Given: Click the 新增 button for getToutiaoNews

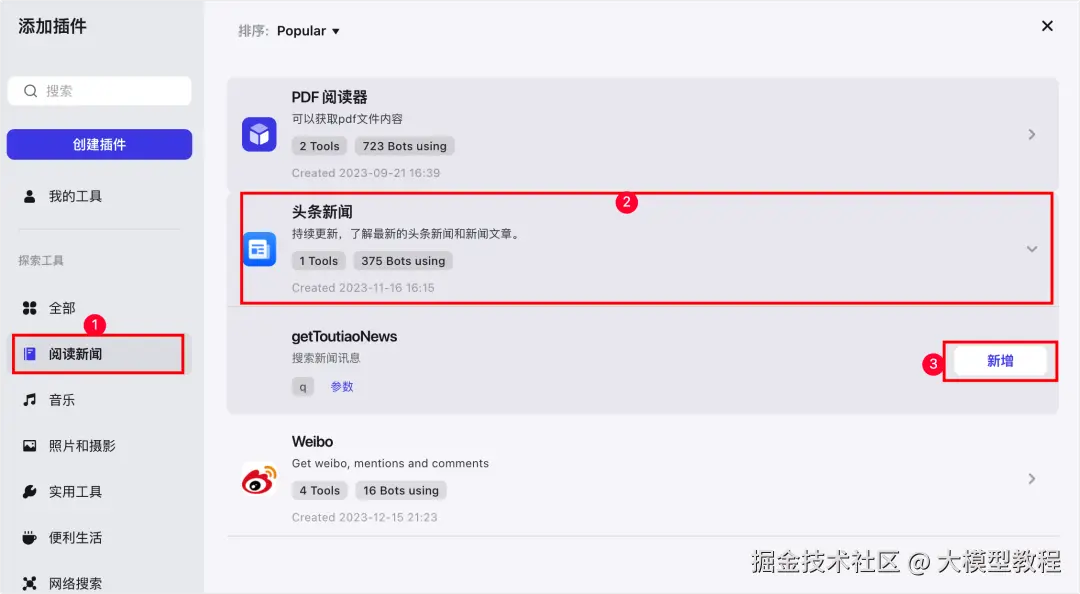Looking at the screenshot, I should pyautogui.click(x=999, y=361).
